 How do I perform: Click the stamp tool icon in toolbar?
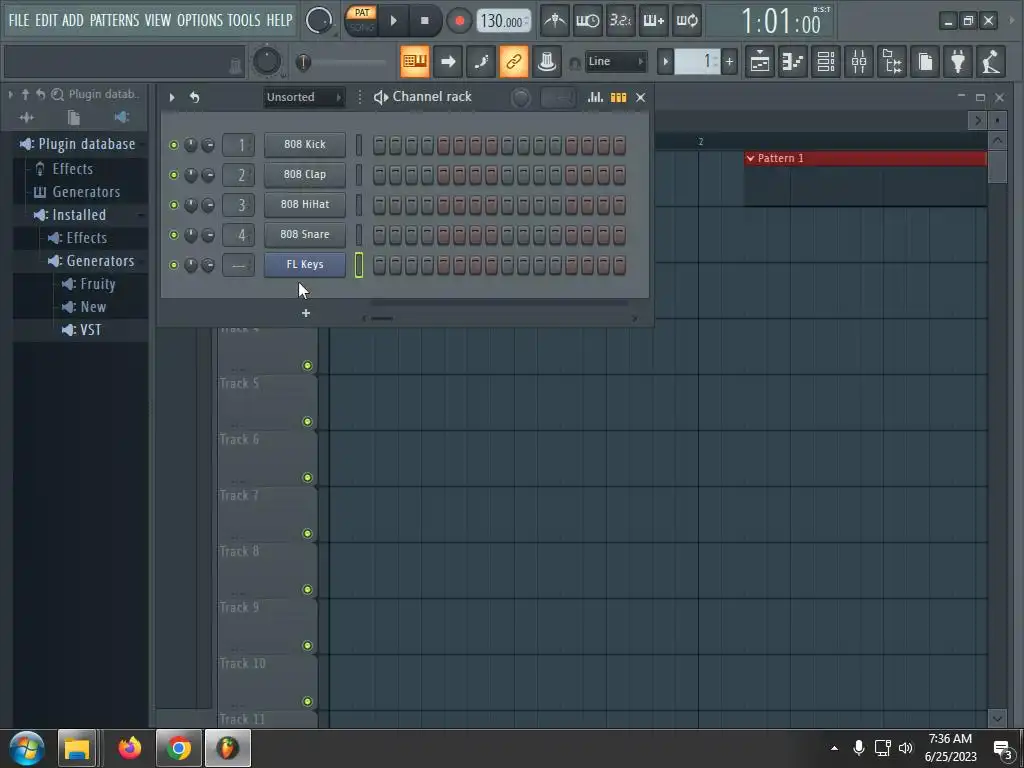pos(547,61)
